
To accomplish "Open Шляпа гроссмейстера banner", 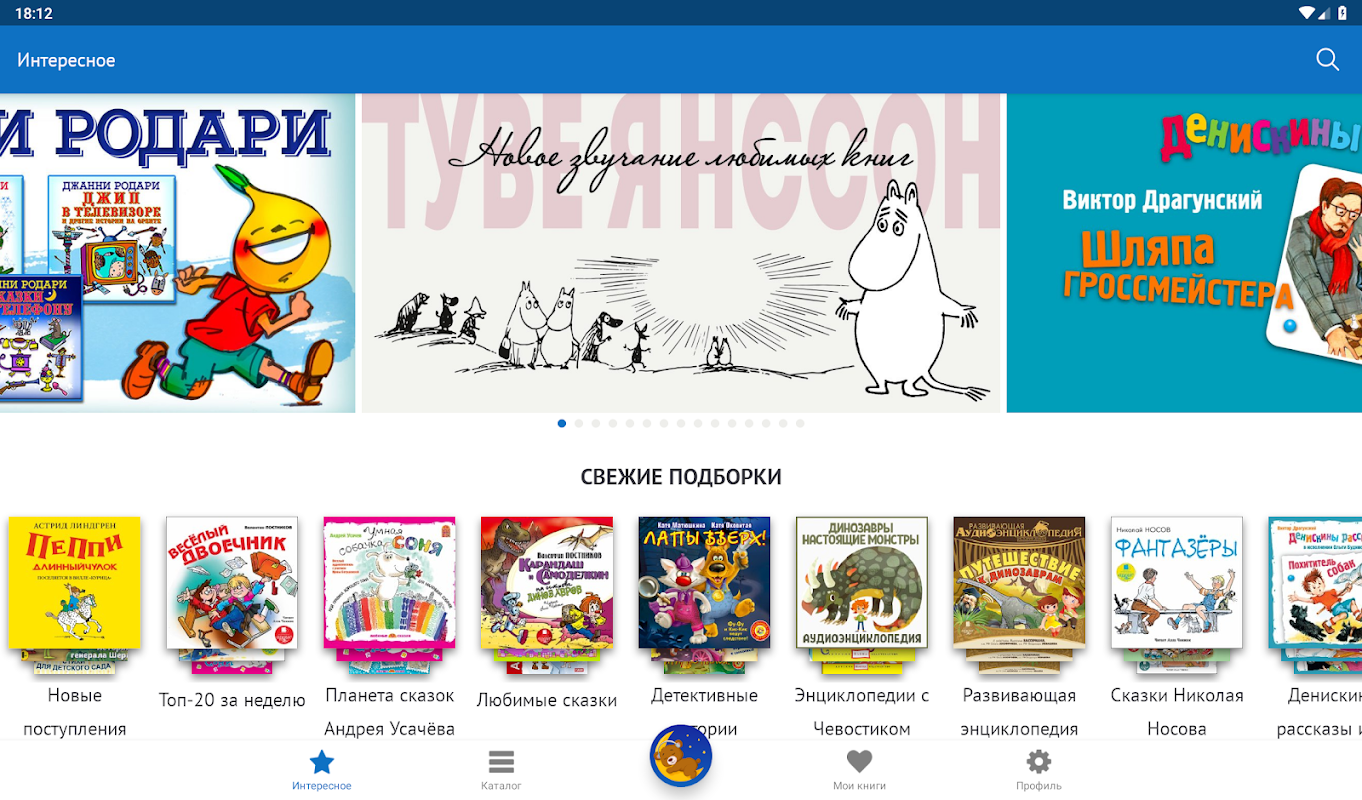I will 1184,253.
